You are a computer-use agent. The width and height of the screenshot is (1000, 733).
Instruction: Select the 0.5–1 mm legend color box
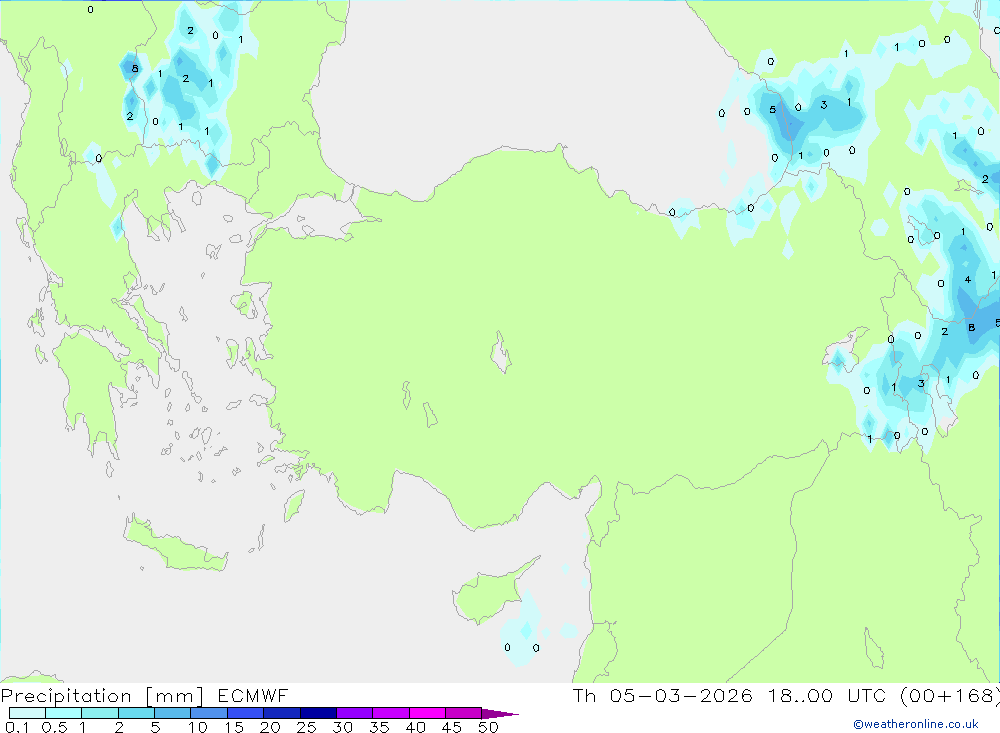[64, 713]
